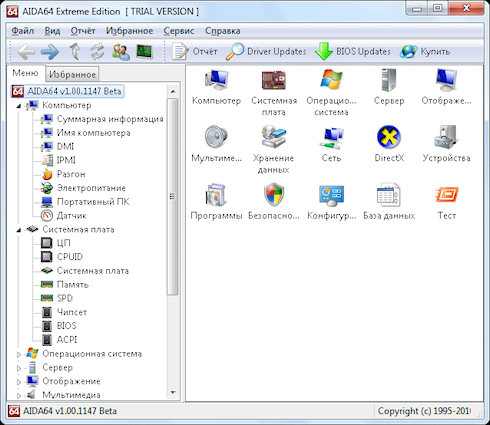Select Чипсет tree item
The image size is (490, 425).
pos(64,312)
